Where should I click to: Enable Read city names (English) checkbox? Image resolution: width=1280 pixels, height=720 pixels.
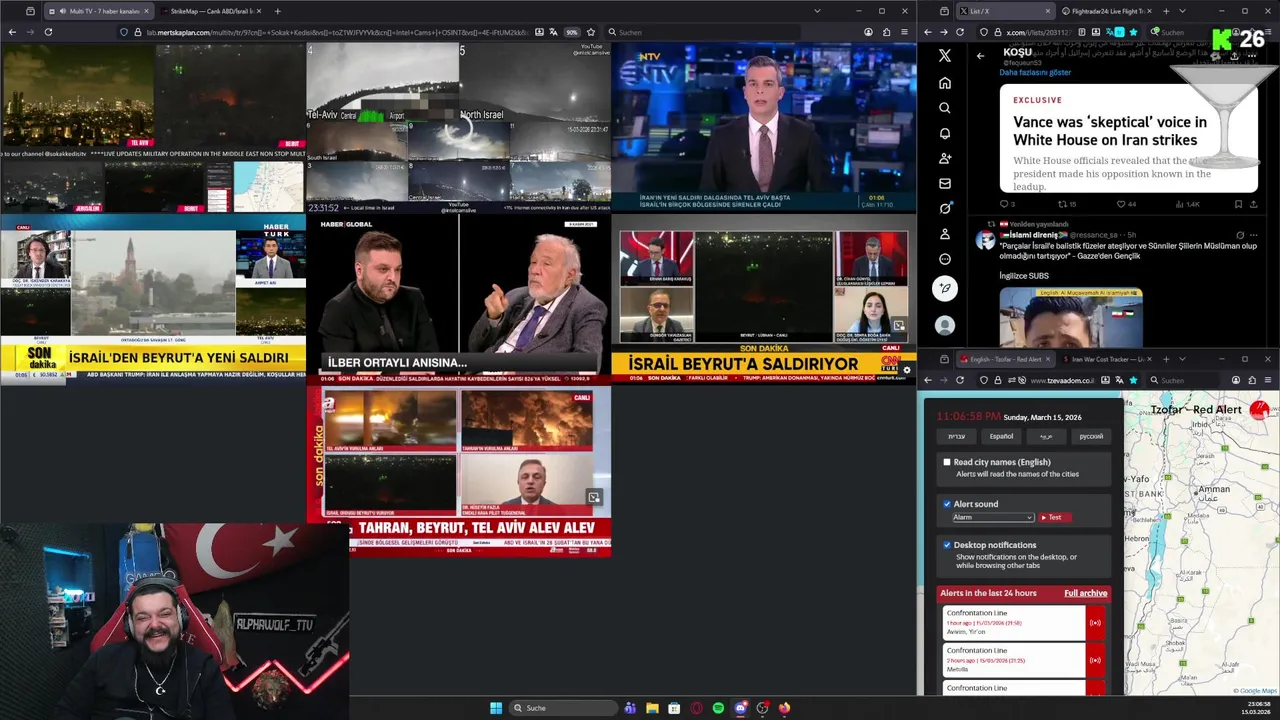tap(947, 462)
